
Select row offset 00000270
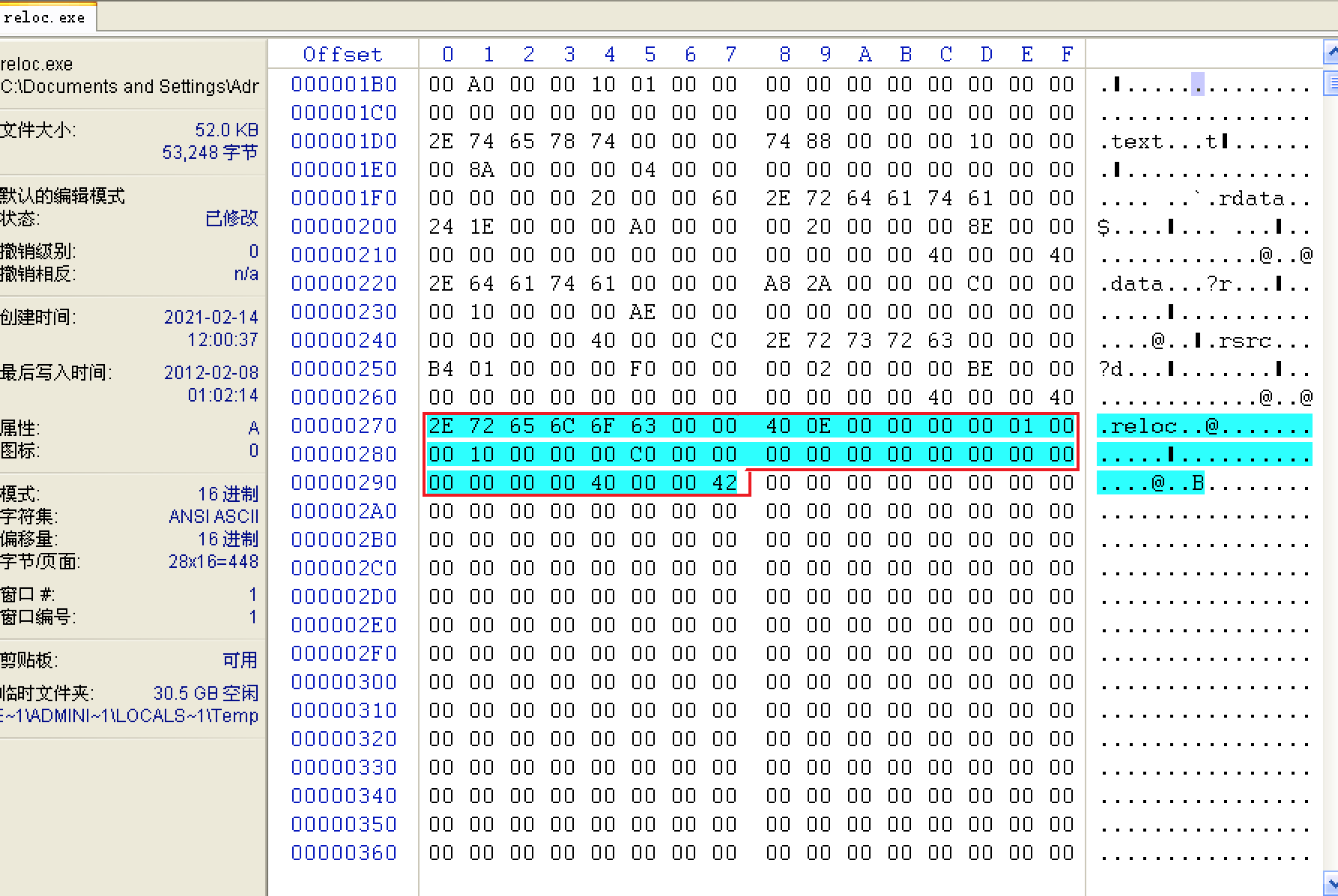(344, 426)
